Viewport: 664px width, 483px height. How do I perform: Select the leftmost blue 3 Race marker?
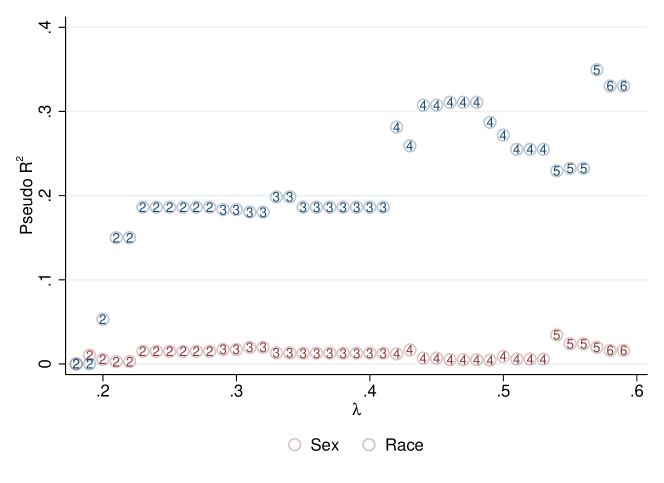point(223,210)
